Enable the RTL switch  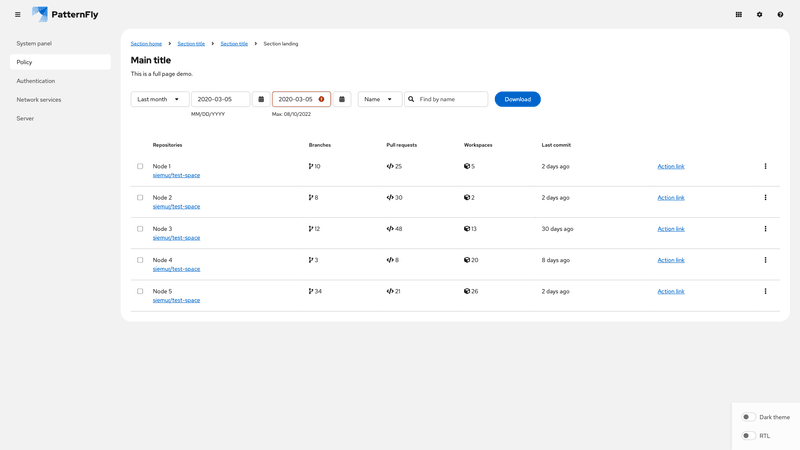coord(748,436)
